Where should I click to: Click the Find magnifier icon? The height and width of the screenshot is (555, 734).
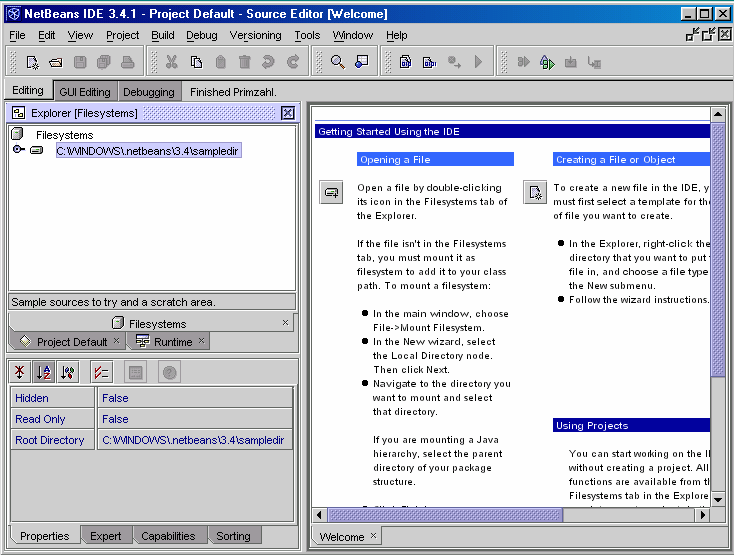pos(338,62)
